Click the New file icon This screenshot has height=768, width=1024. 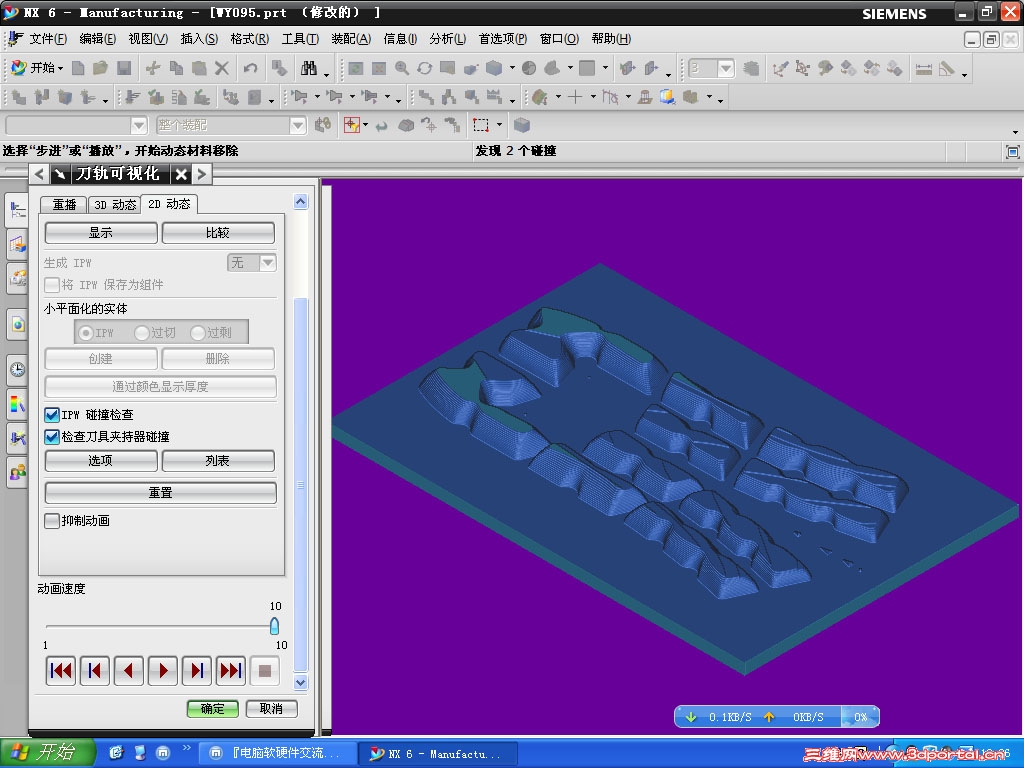tap(78, 68)
